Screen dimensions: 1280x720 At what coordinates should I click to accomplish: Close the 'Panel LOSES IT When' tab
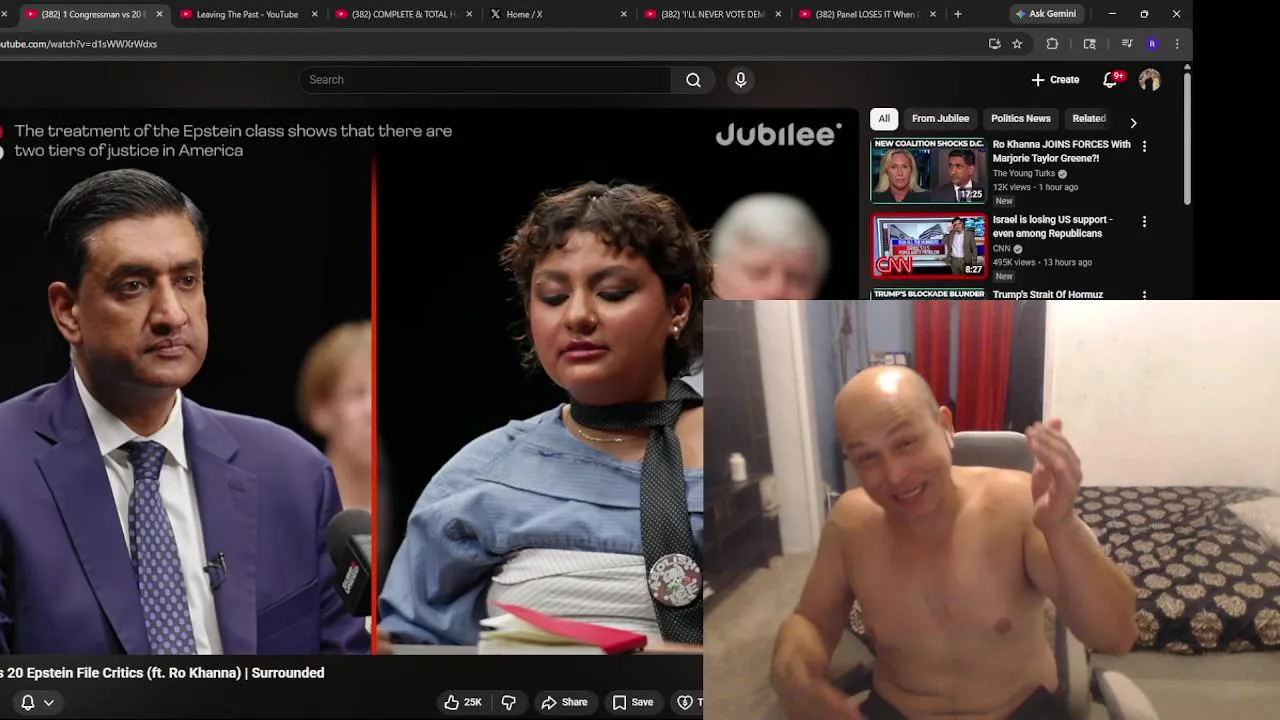click(933, 14)
